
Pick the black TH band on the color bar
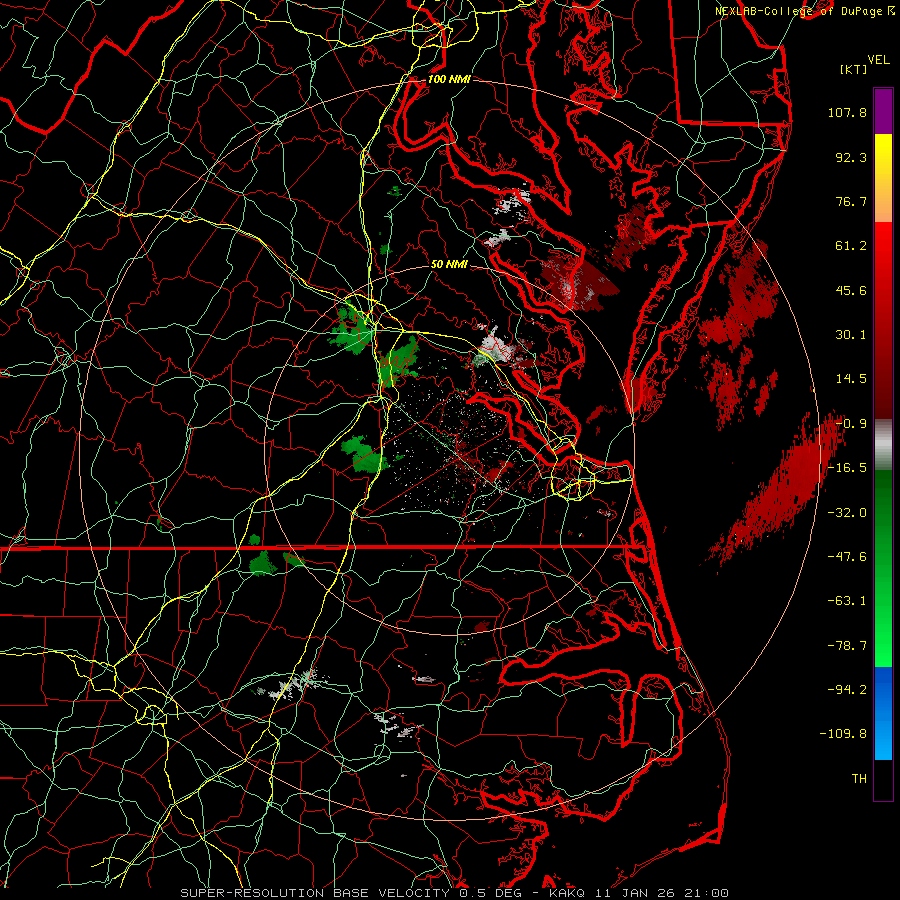(883, 779)
